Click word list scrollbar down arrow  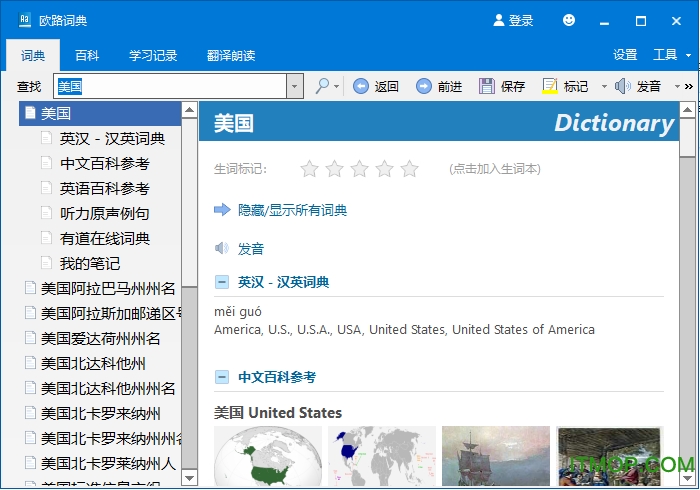189,478
